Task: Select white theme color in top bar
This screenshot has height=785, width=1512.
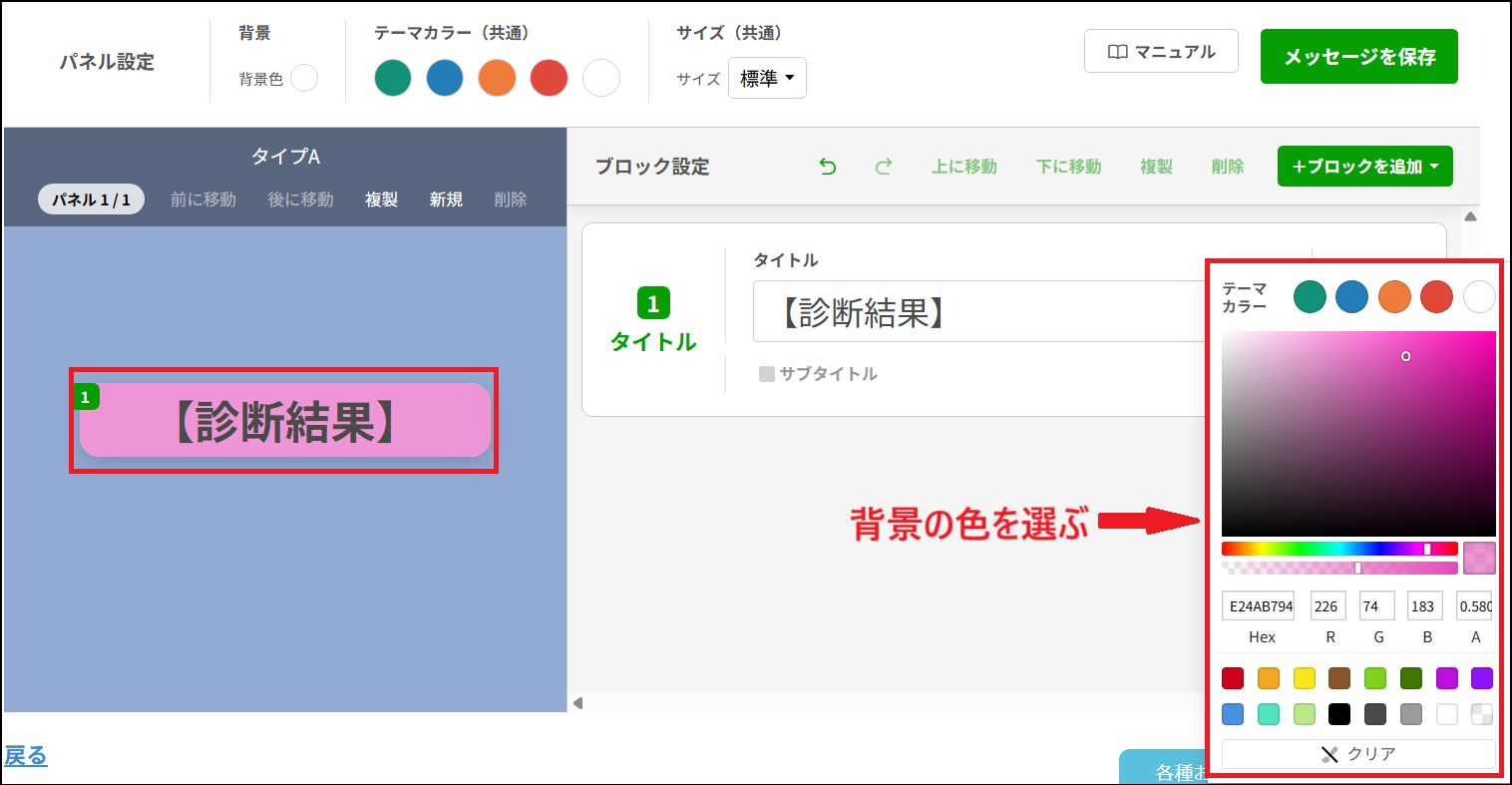Action: tap(601, 78)
